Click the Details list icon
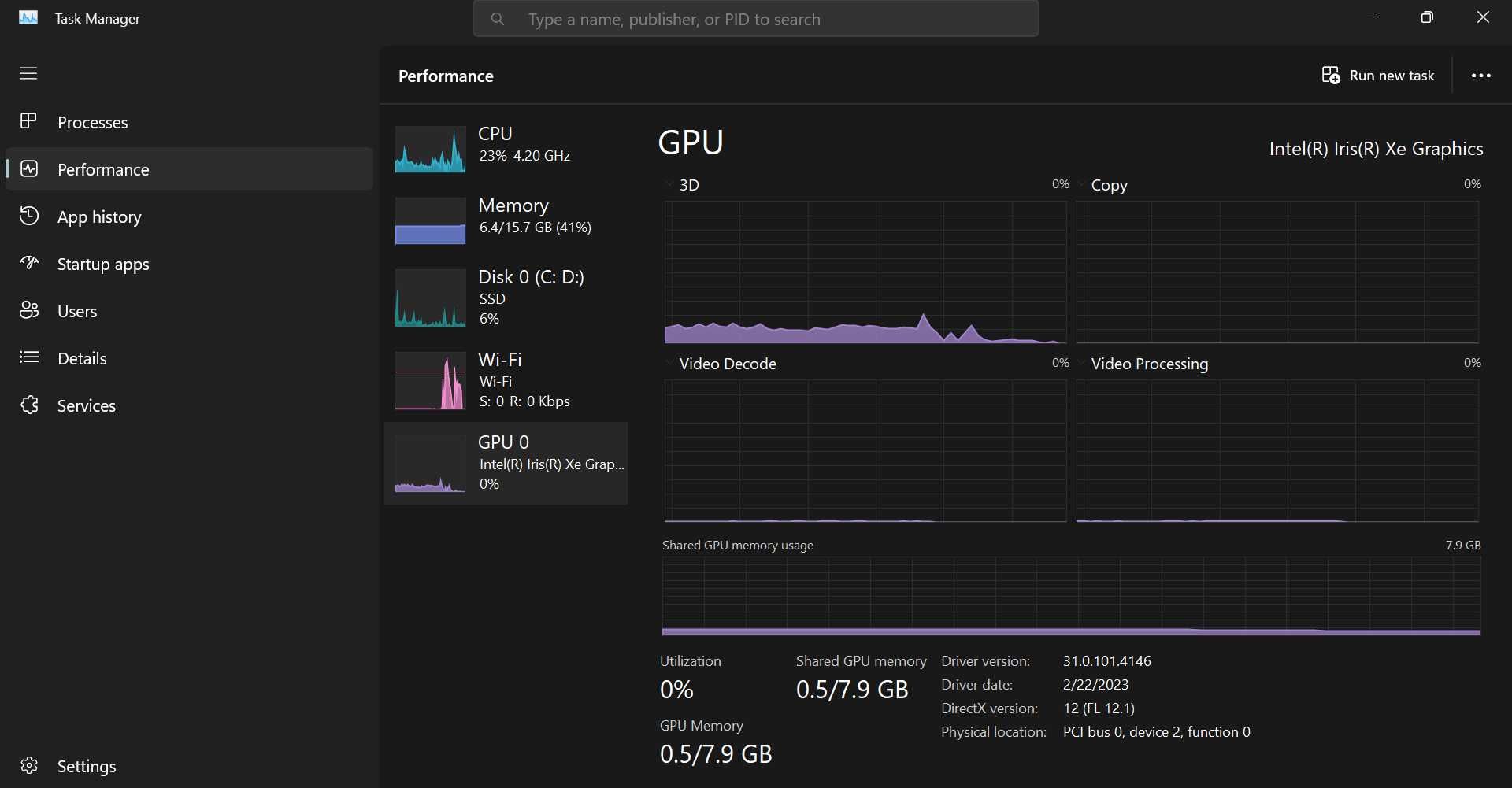The height and width of the screenshot is (788, 1512). click(29, 357)
